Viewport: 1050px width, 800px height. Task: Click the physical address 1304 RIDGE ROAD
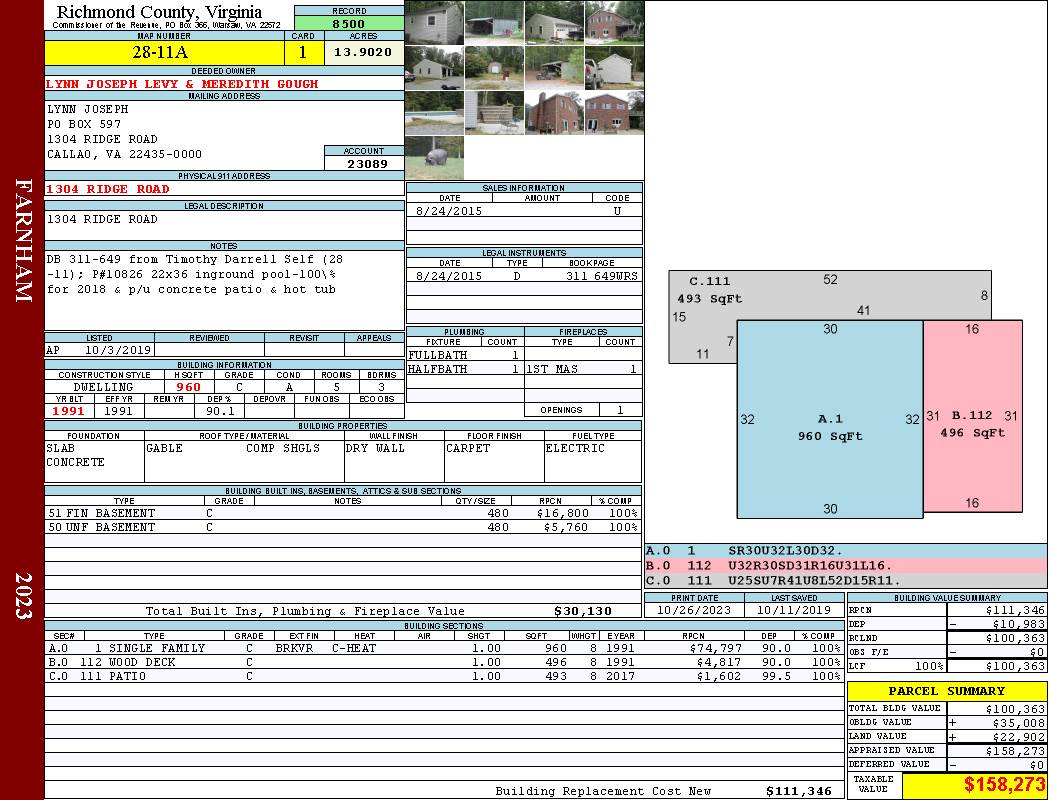[x=108, y=189]
